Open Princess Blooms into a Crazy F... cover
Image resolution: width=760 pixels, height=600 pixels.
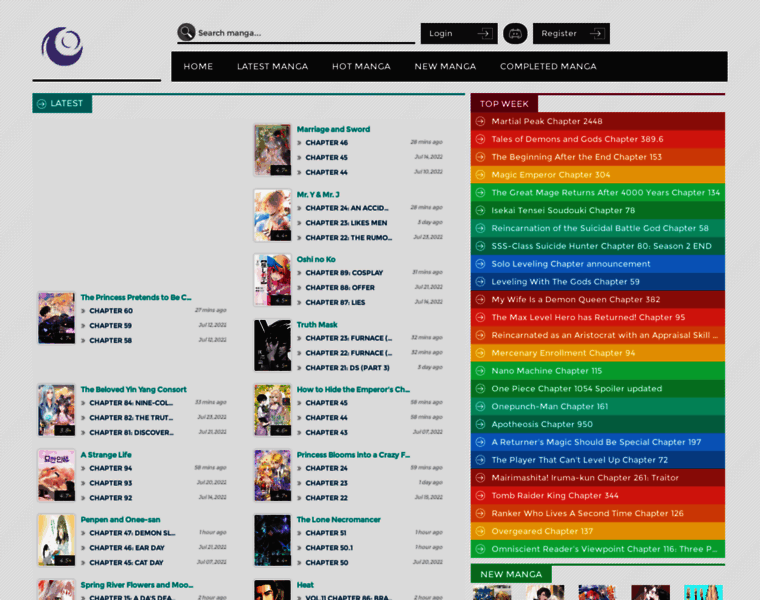272,475
